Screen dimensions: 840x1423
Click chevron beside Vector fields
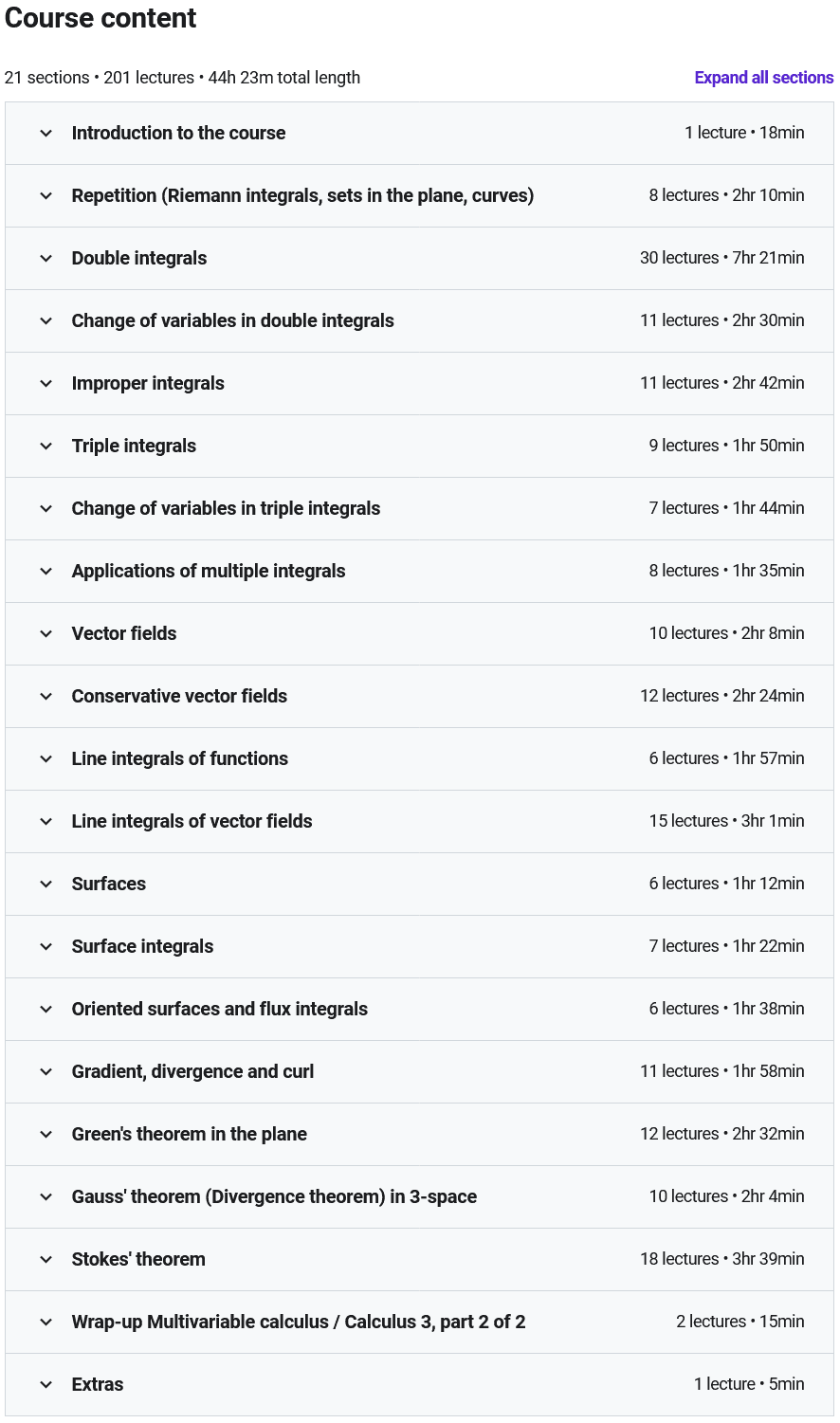click(46, 634)
